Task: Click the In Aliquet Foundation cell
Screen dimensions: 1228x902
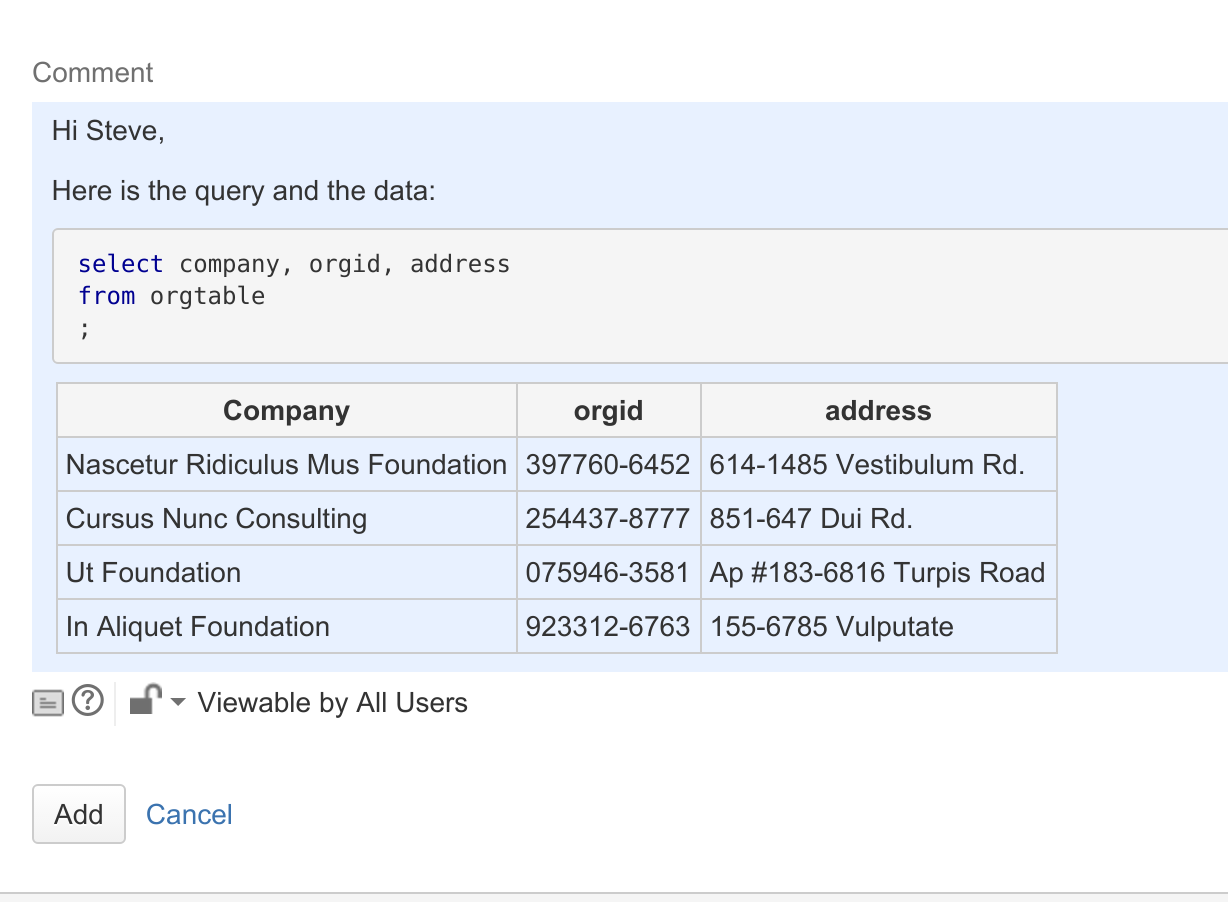Action: click(x=287, y=626)
